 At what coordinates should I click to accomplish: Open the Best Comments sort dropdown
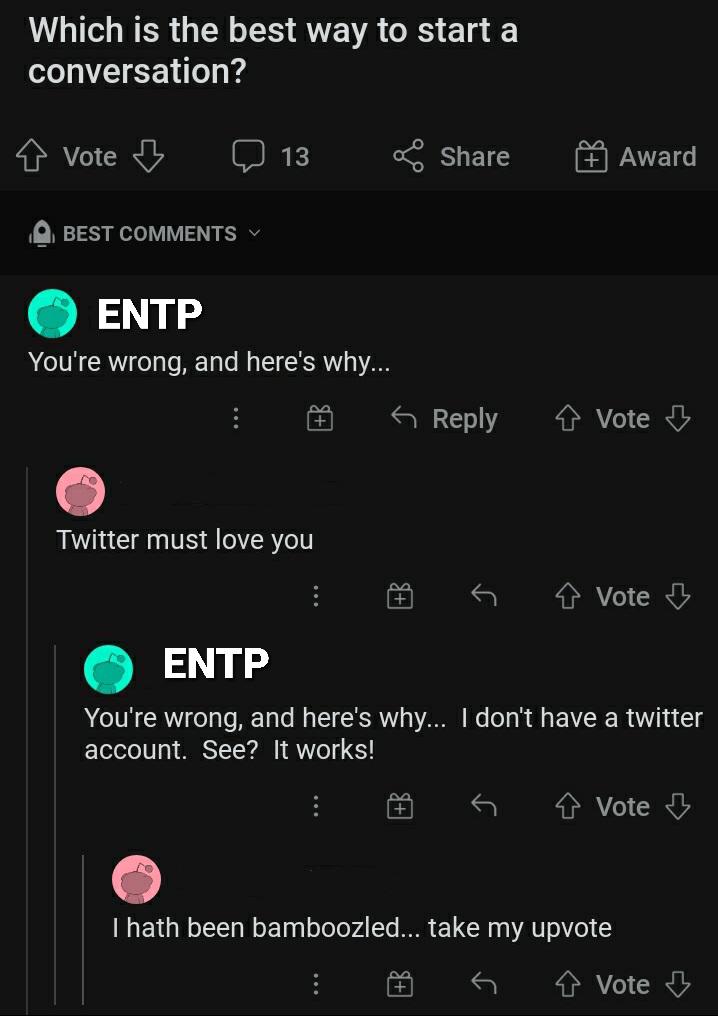[148, 233]
